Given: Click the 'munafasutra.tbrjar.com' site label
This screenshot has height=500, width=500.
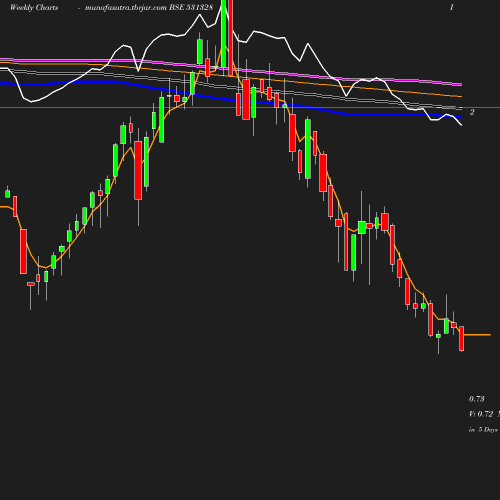Looking at the screenshot, I should (126, 8).
